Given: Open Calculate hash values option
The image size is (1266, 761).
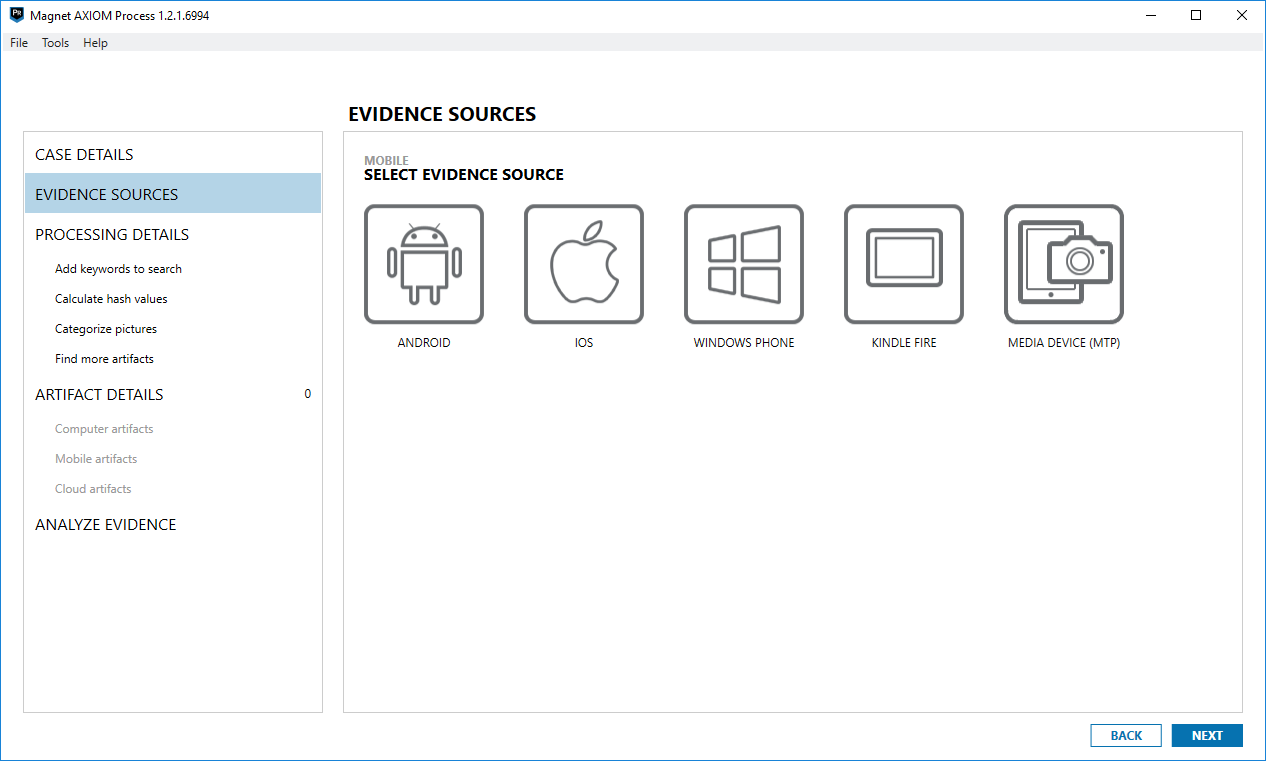Looking at the screenshot, I should (x=111, y=299).
